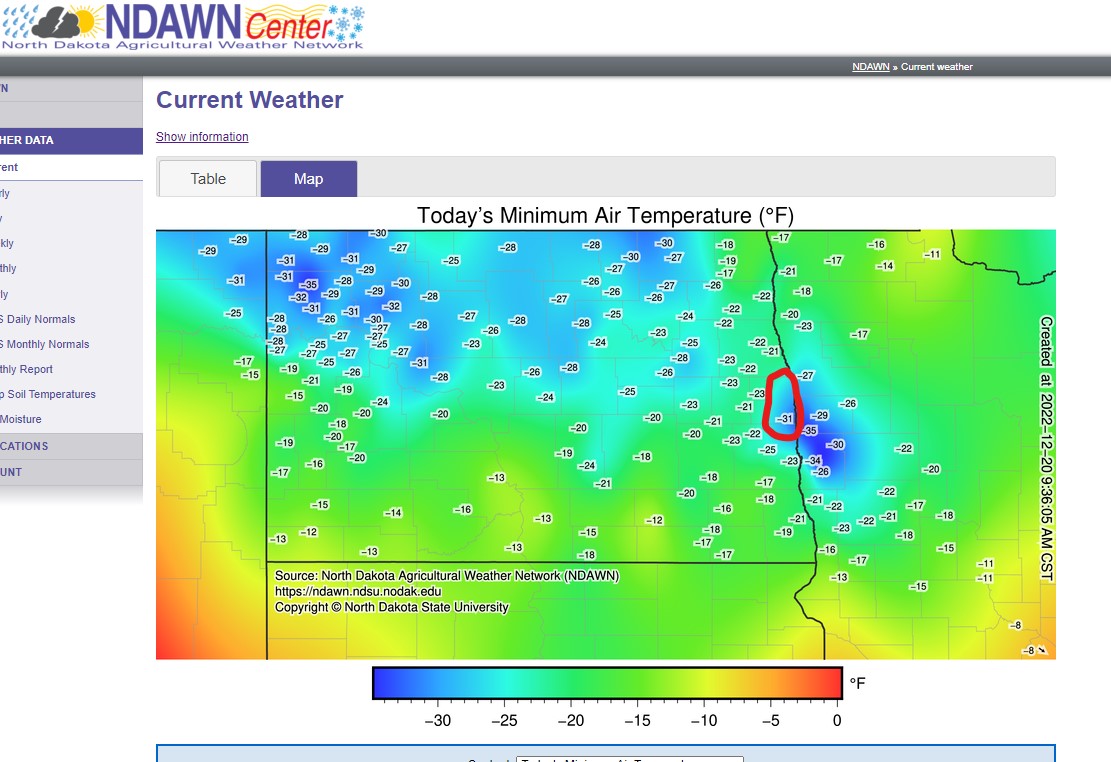Screen dimensions: 1111x762
Task: Click the -34 station reading on the map
Action: pyautogui.click(x=814, y=461)
